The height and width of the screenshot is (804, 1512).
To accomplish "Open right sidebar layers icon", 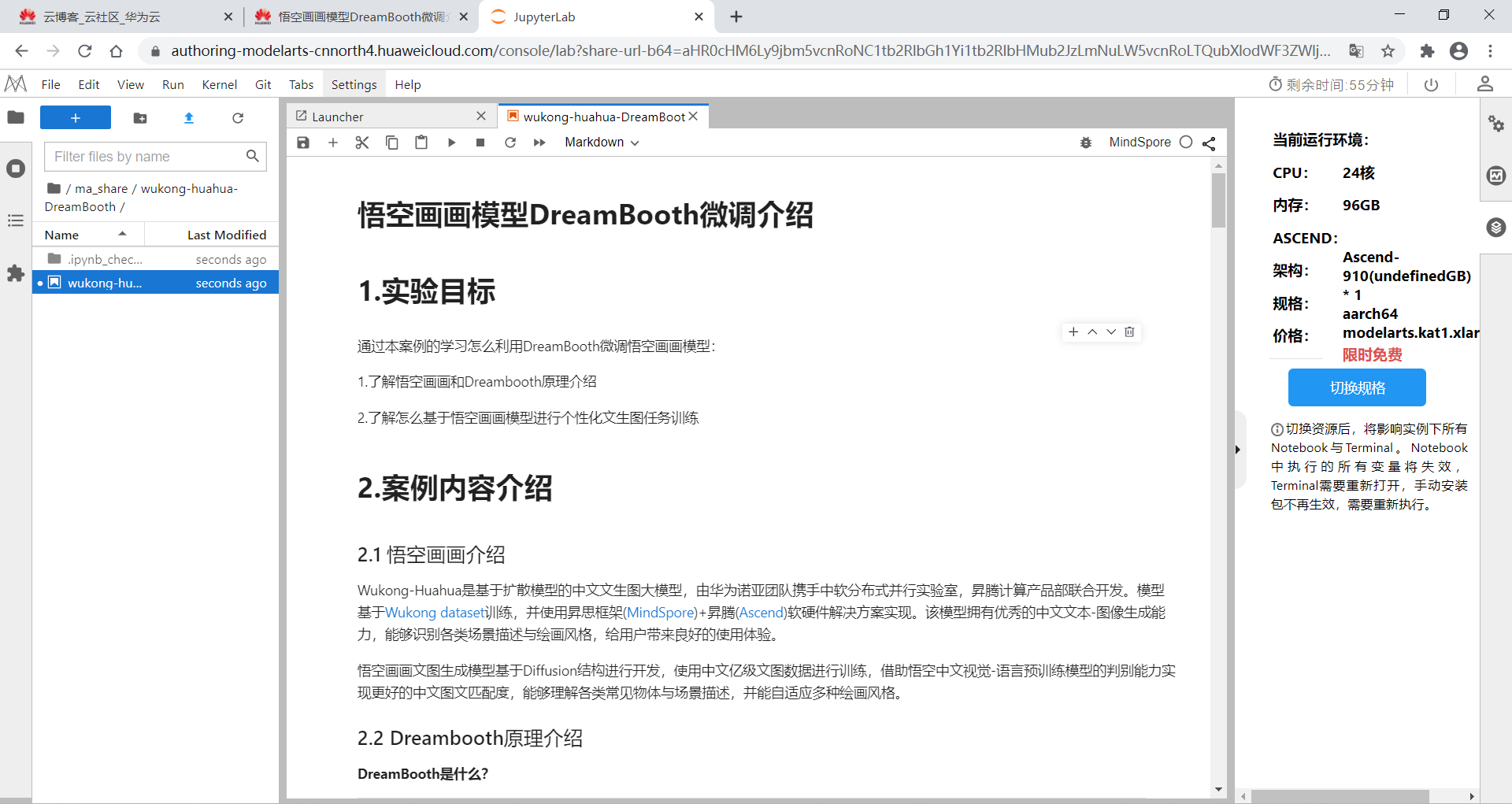I will click(x=1496, y=228).
